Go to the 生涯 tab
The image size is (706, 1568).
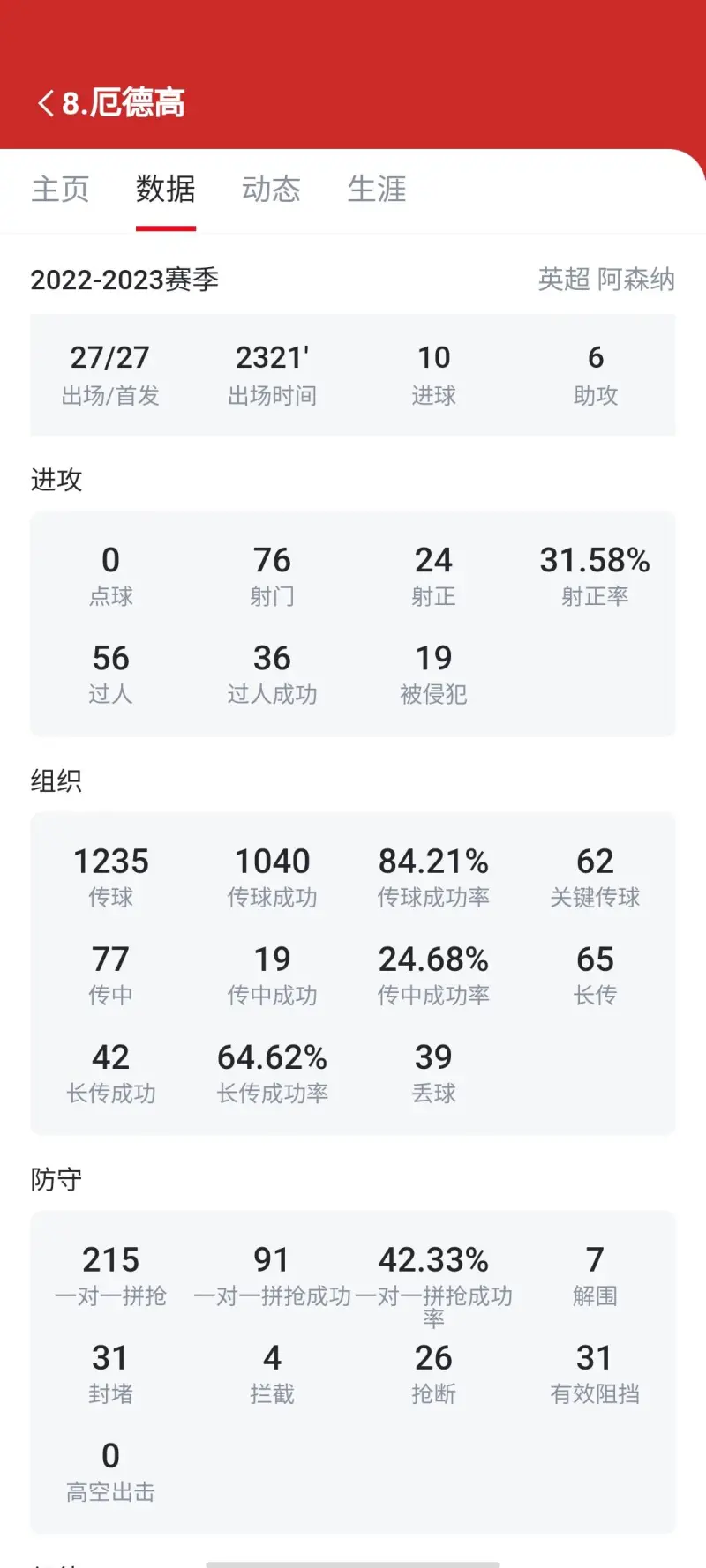pyautogui.click(x=377, y=189)
